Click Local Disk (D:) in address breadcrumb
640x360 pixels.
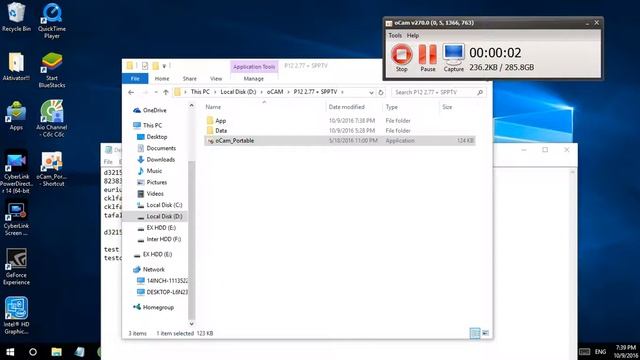pyautogui.click(x=238, y=92)
